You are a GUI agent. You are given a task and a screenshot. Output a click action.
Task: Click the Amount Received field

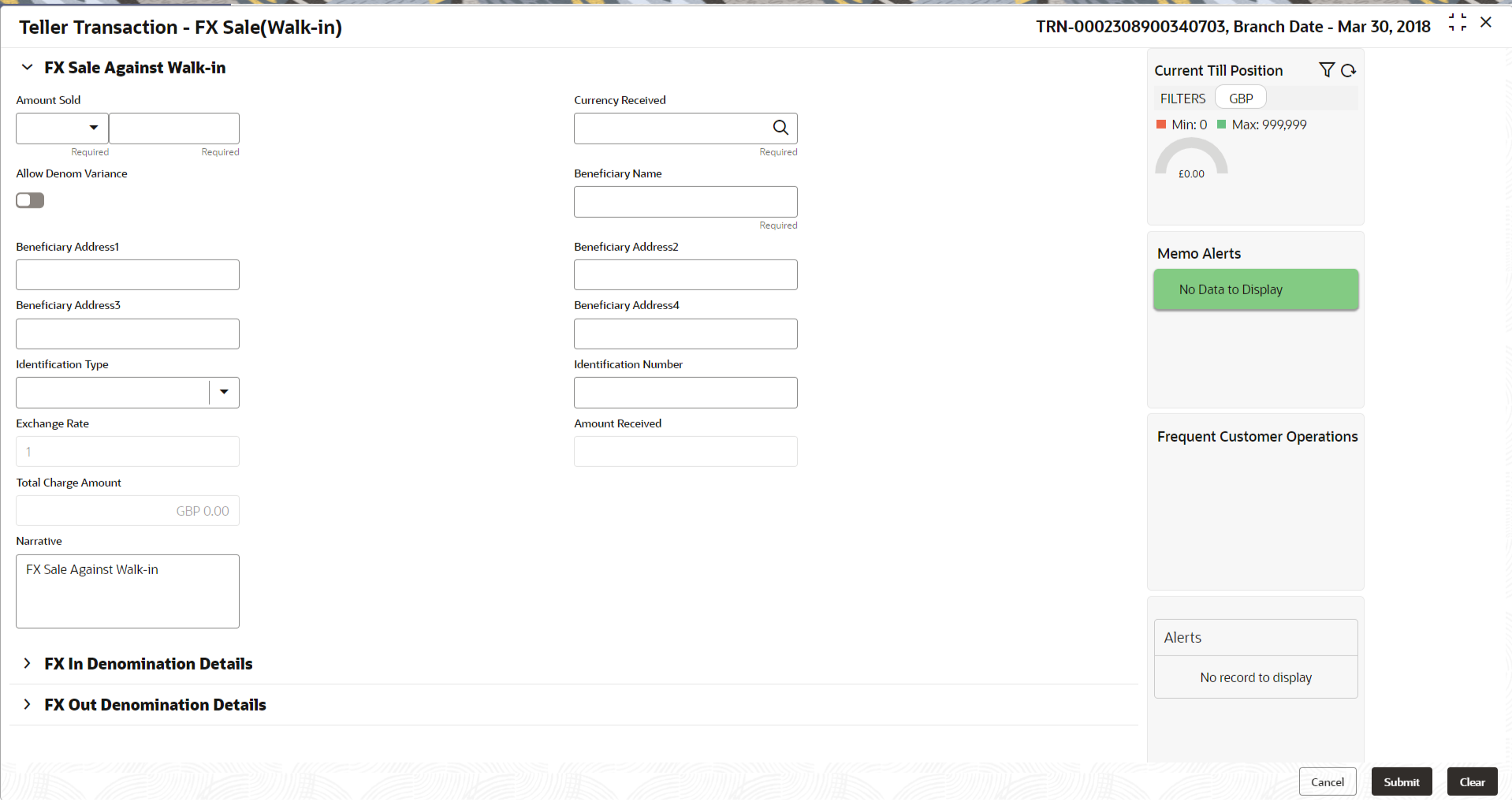point(686,451)
